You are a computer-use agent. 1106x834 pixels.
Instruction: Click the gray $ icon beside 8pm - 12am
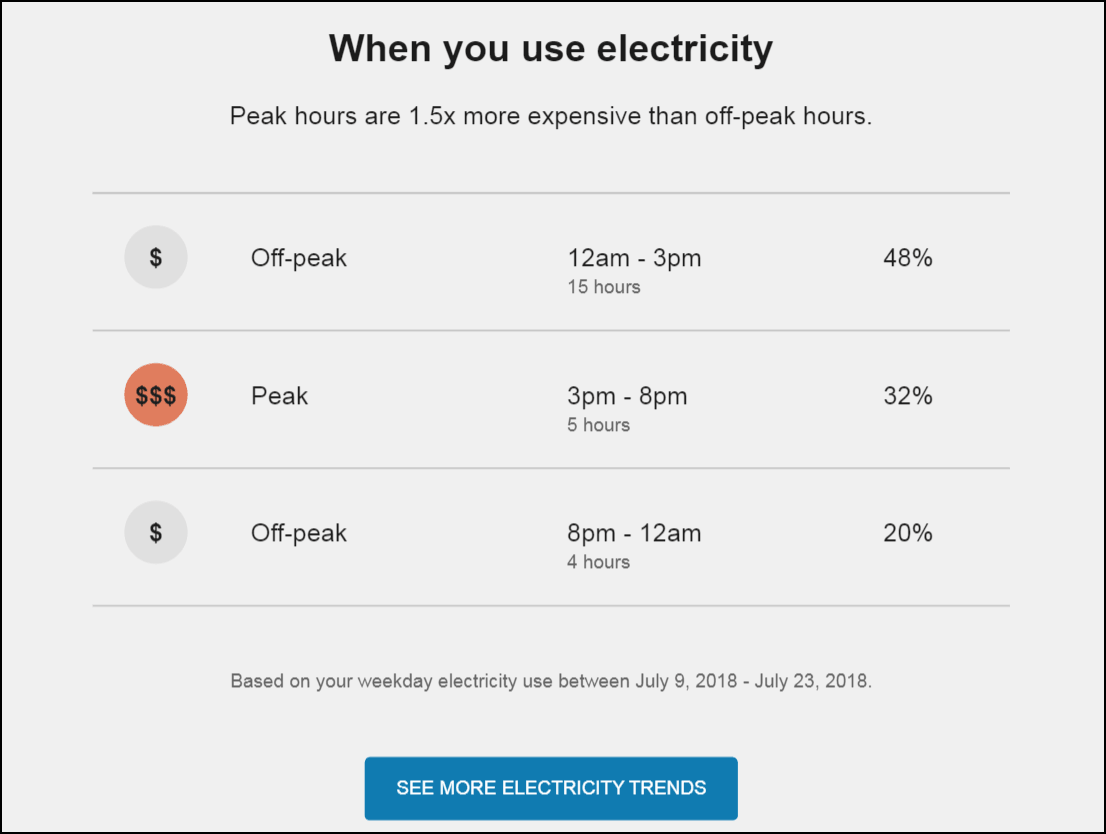[x=156, y=532]
